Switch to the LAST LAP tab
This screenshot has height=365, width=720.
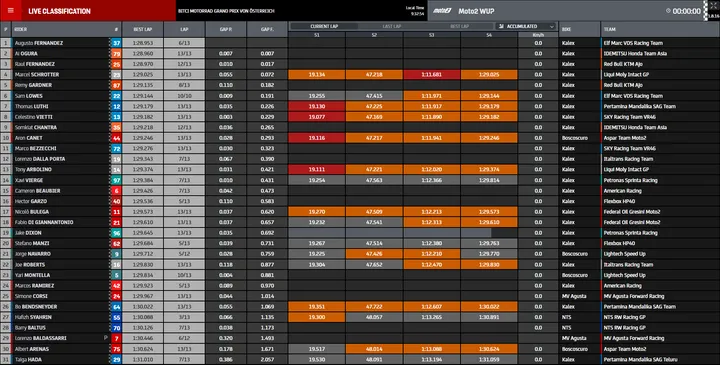pos(392,27)
